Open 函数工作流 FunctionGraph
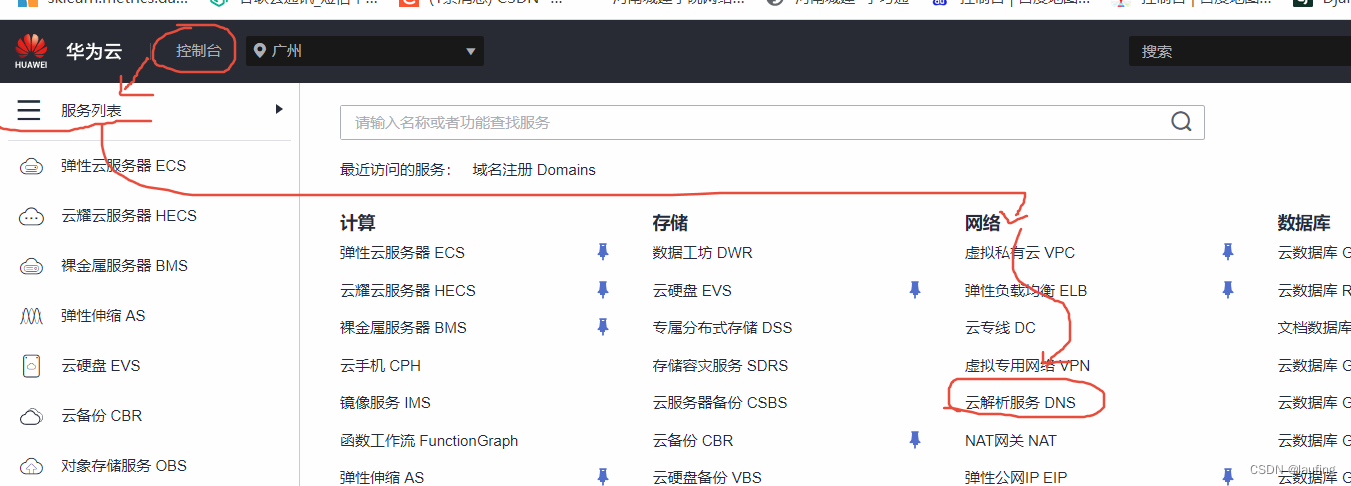This screenshot has height=486, width=1351. pos(429,441)
